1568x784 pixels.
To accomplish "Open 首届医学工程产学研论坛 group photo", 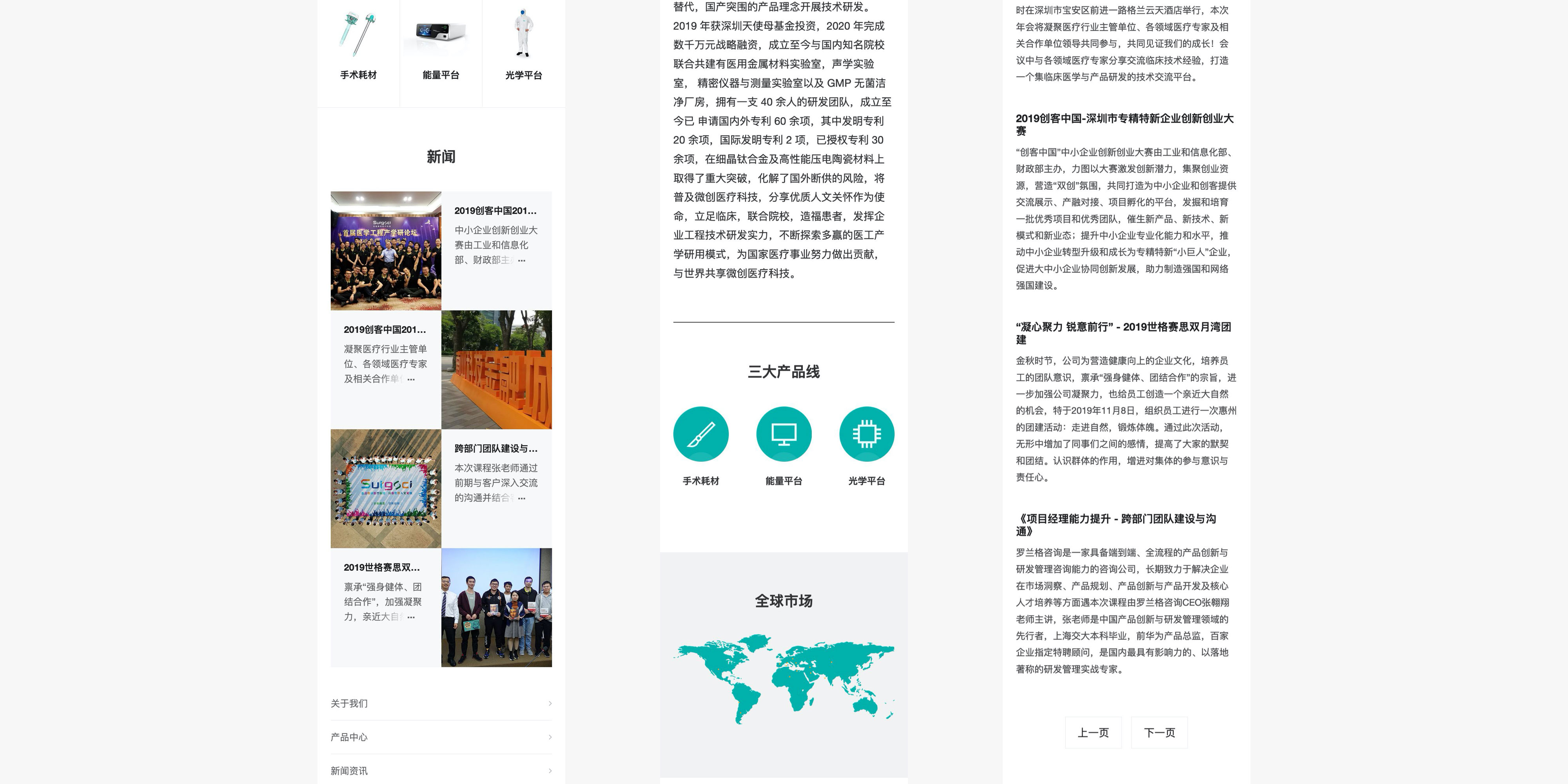I will (x=386, y=251).
